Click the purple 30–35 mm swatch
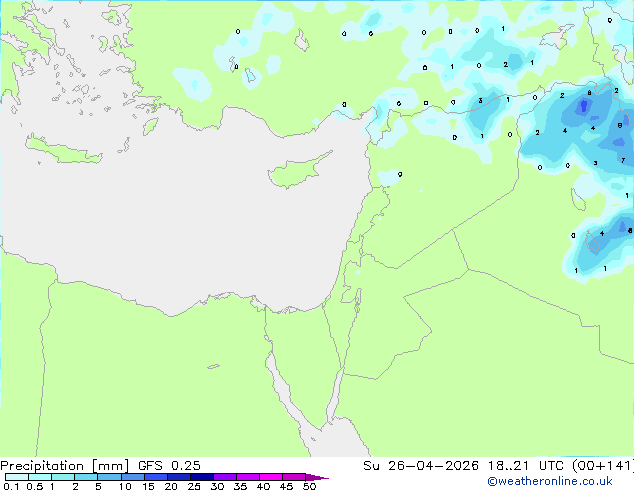The height and width of the screenshot is (490, 634). [224, 477]
